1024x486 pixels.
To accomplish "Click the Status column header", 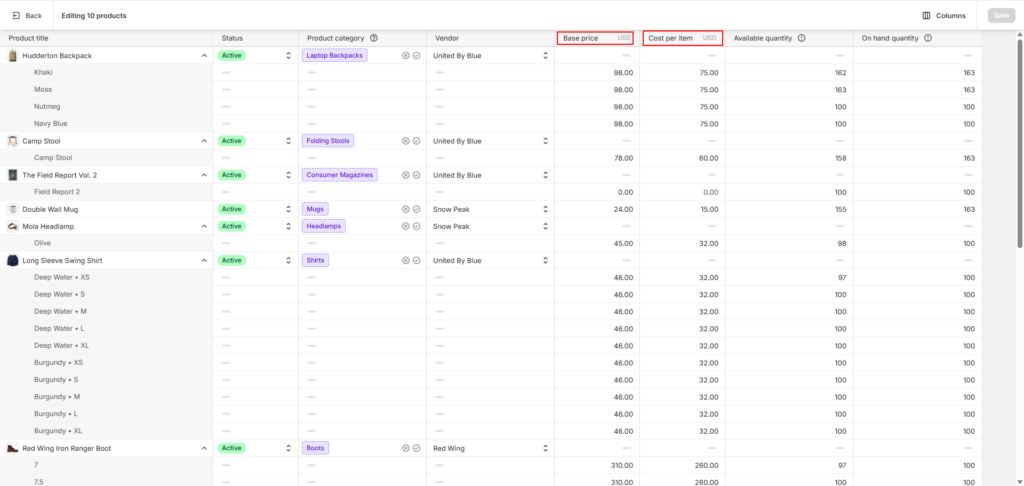I will [x=255, y=39].
